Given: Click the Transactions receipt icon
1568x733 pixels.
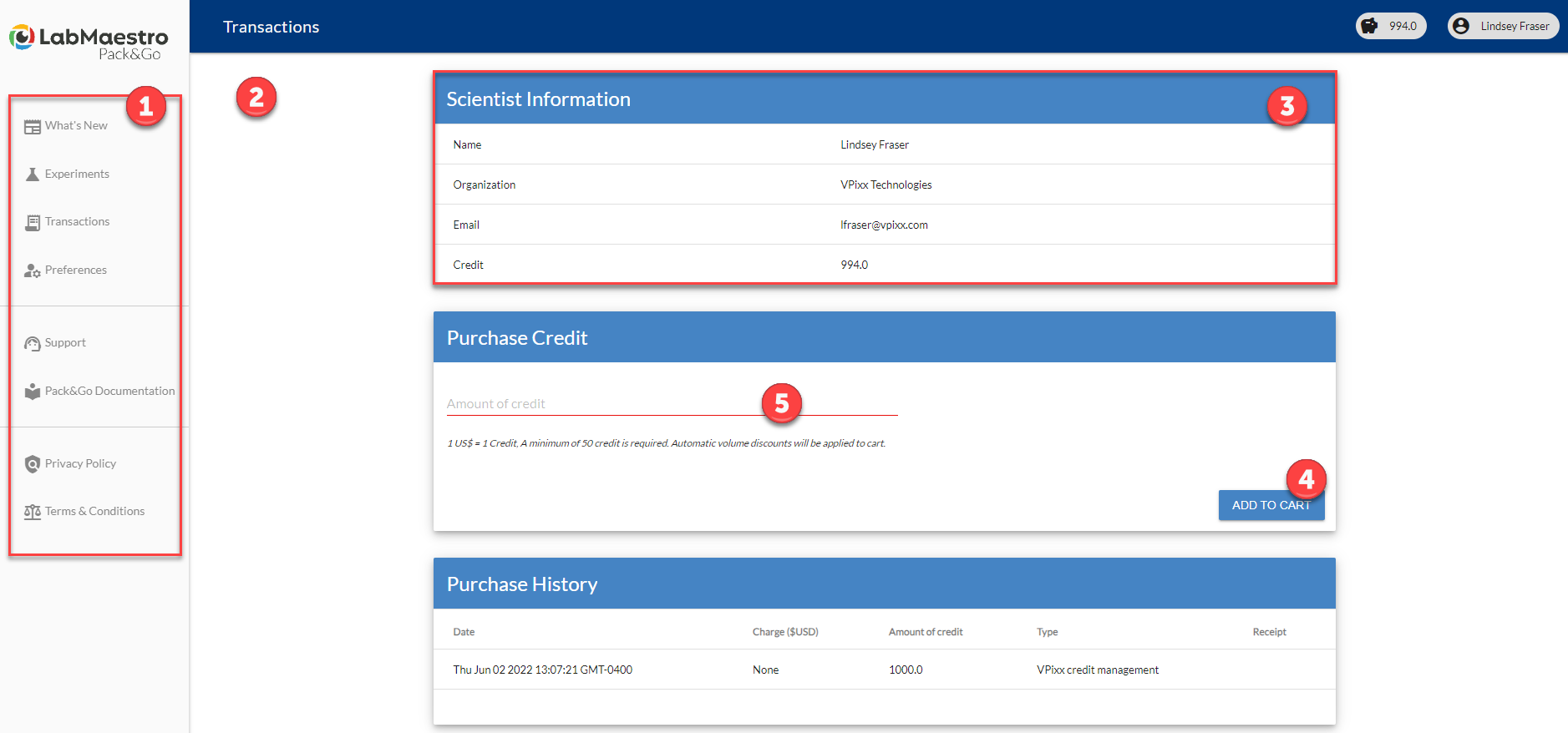Looking at the screenshot, I should 32,222.
